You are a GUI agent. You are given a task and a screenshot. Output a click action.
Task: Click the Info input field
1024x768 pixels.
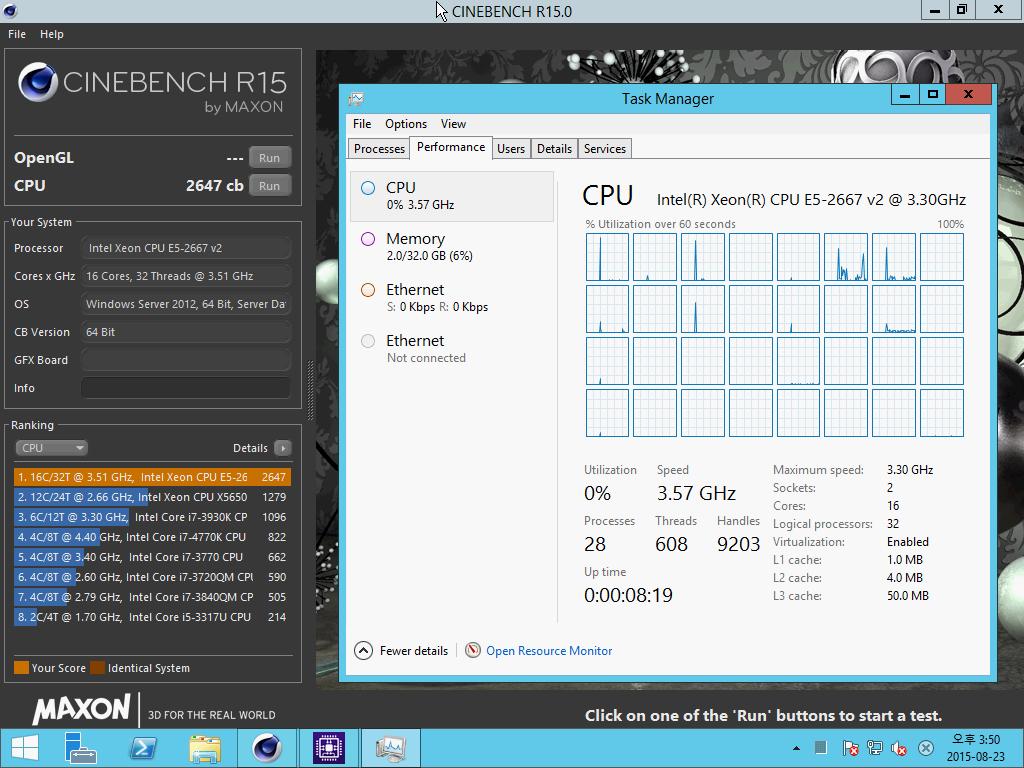pos(186,388)
